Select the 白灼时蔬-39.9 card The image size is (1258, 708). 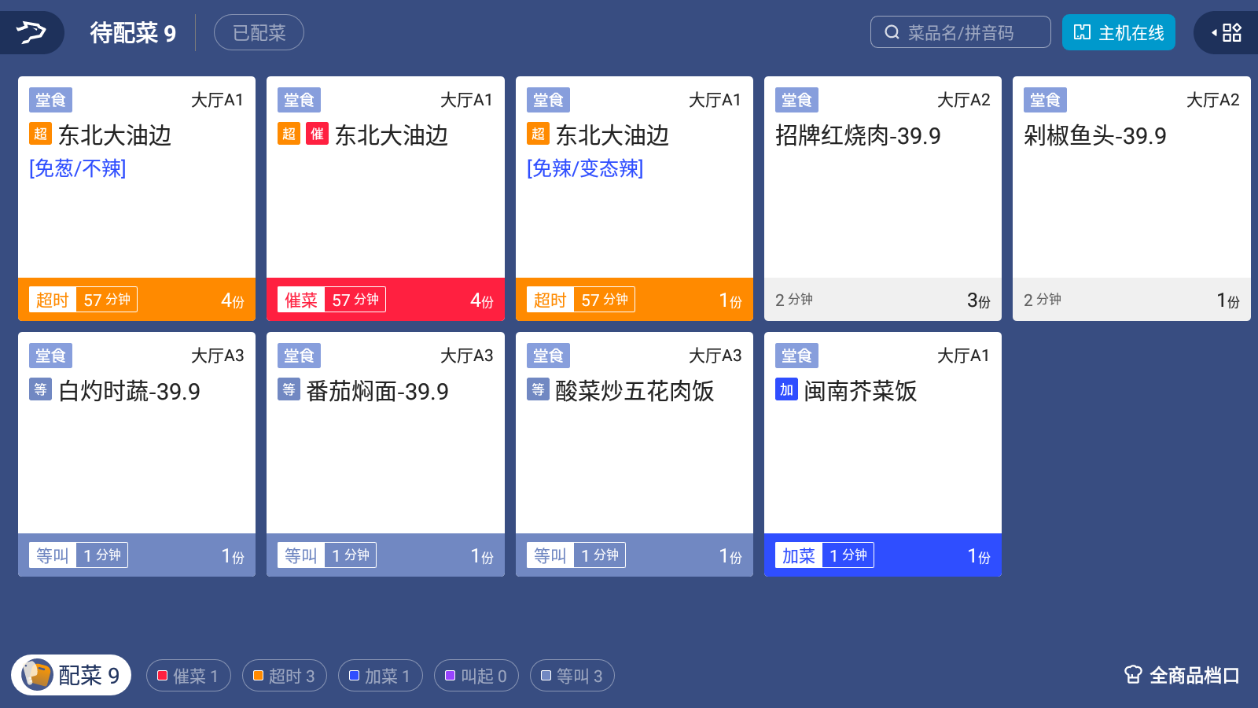(x=137, y=455)
